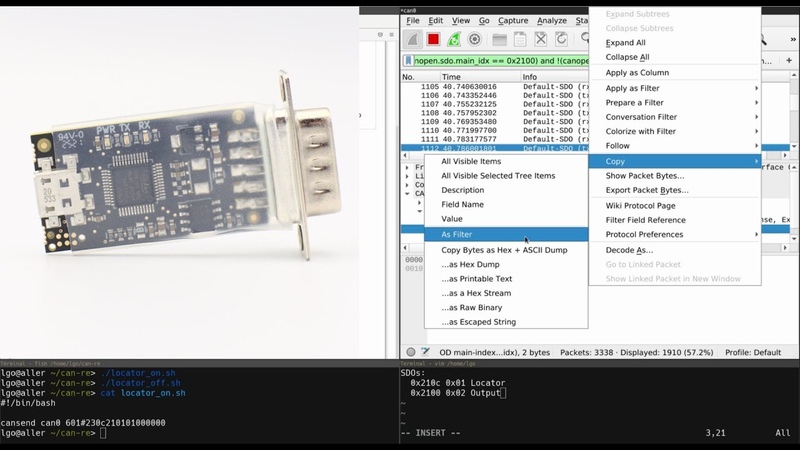Click the close capture file X icon
Image resolution: width=800 pixels, height=450 pixels.
[x=541, y=39]
